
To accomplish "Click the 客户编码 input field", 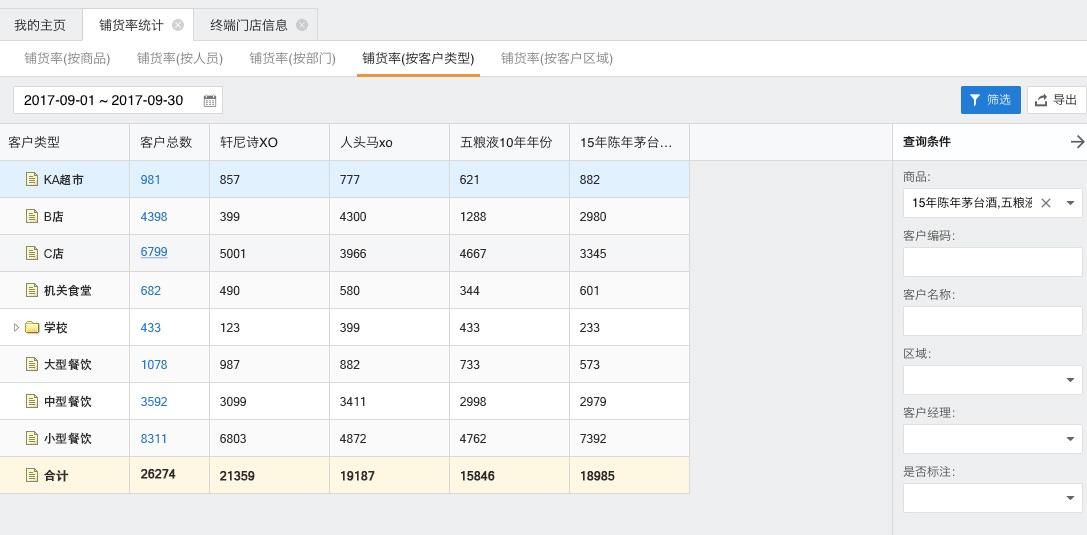I will tap(992, 262).
